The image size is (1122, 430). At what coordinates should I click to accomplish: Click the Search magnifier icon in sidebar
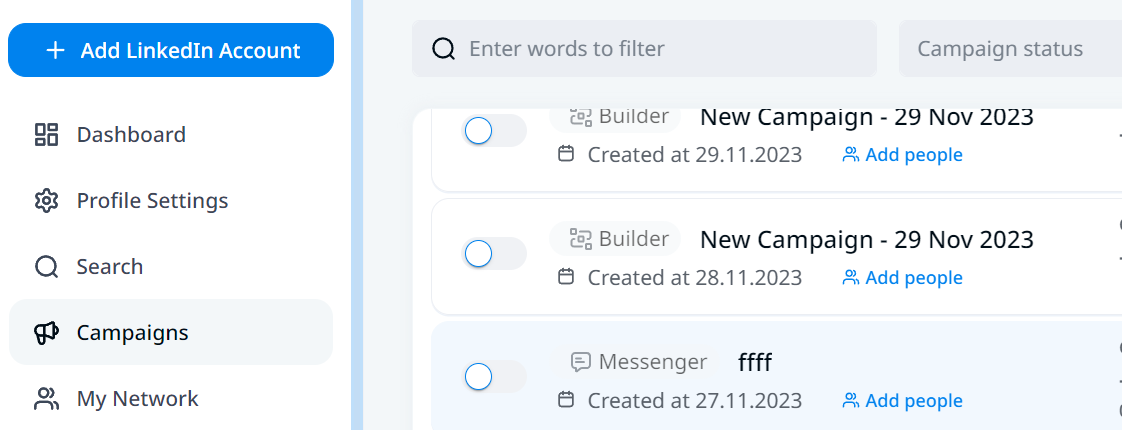click(46, 267)
